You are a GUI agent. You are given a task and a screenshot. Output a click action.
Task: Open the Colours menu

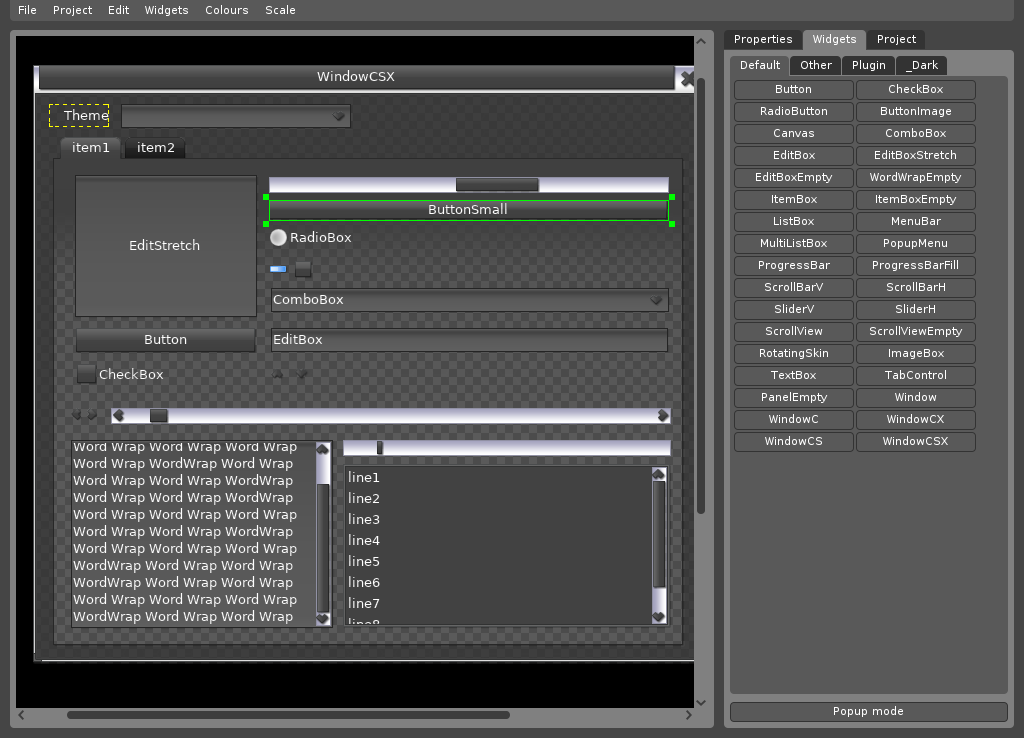pyautogui.click(x=227, y=10)
